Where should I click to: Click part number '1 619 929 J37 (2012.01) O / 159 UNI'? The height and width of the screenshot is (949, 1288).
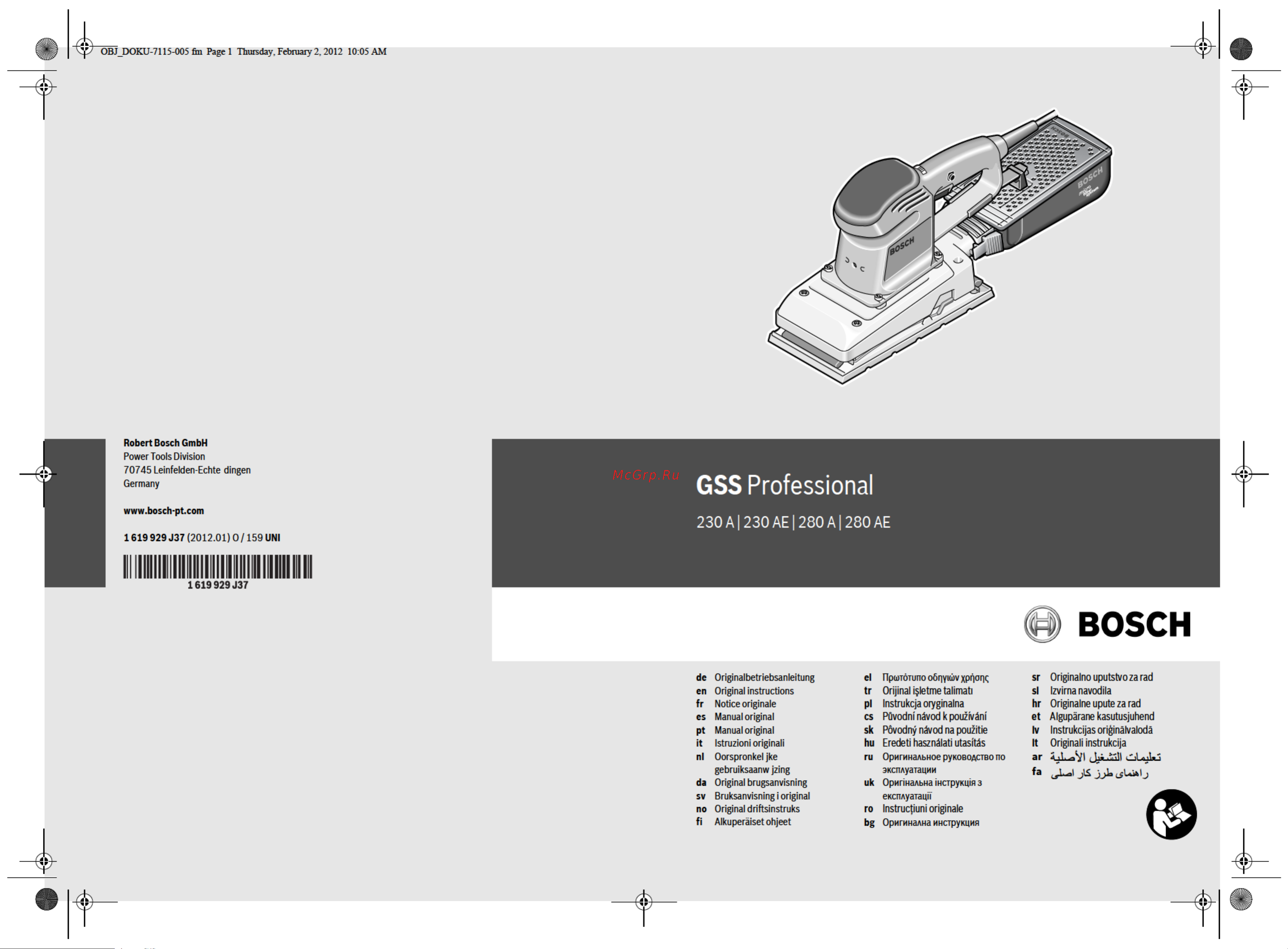tap(202, 538)
